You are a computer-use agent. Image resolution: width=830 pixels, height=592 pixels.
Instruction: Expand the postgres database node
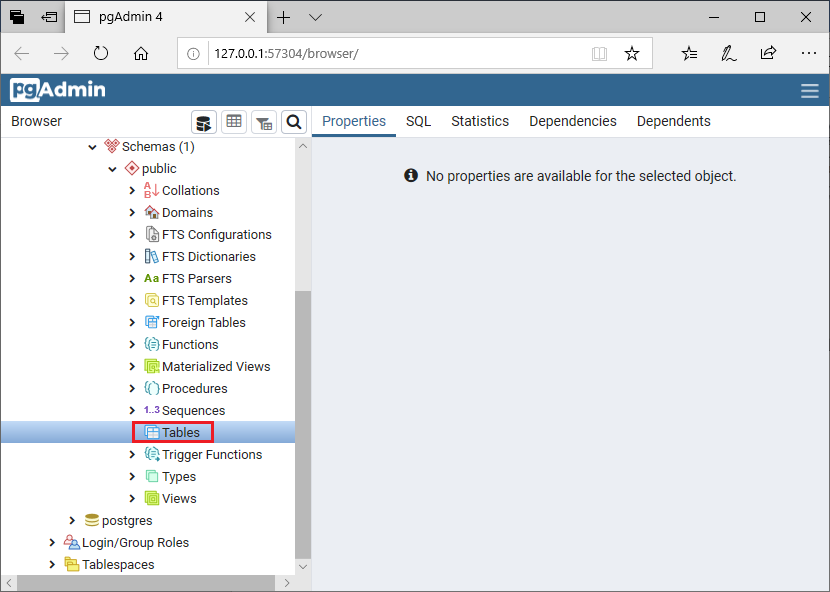(71, 520)
